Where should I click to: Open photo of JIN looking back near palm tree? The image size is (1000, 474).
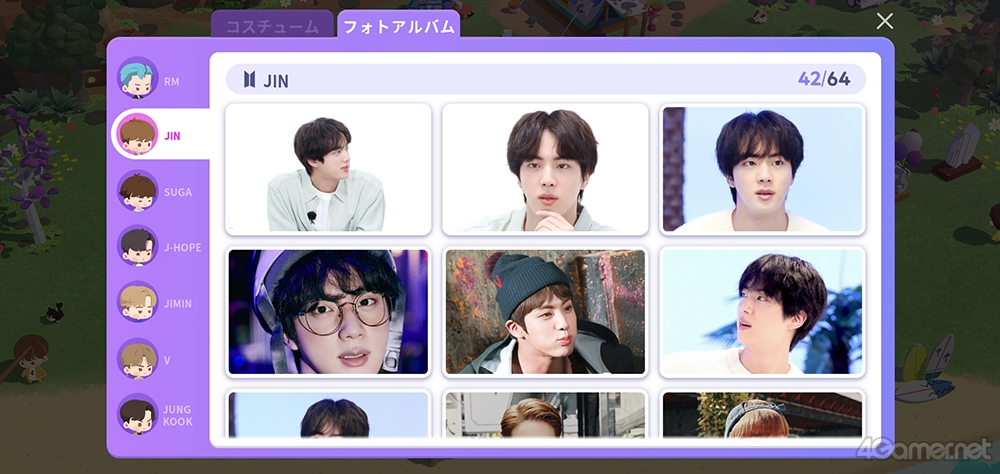tap(762, 312)
